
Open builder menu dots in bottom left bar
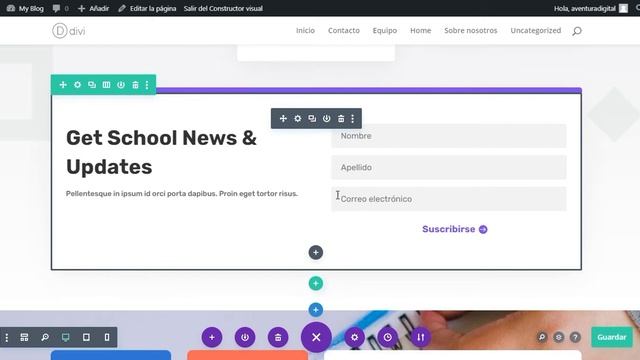tap(7, 337)
